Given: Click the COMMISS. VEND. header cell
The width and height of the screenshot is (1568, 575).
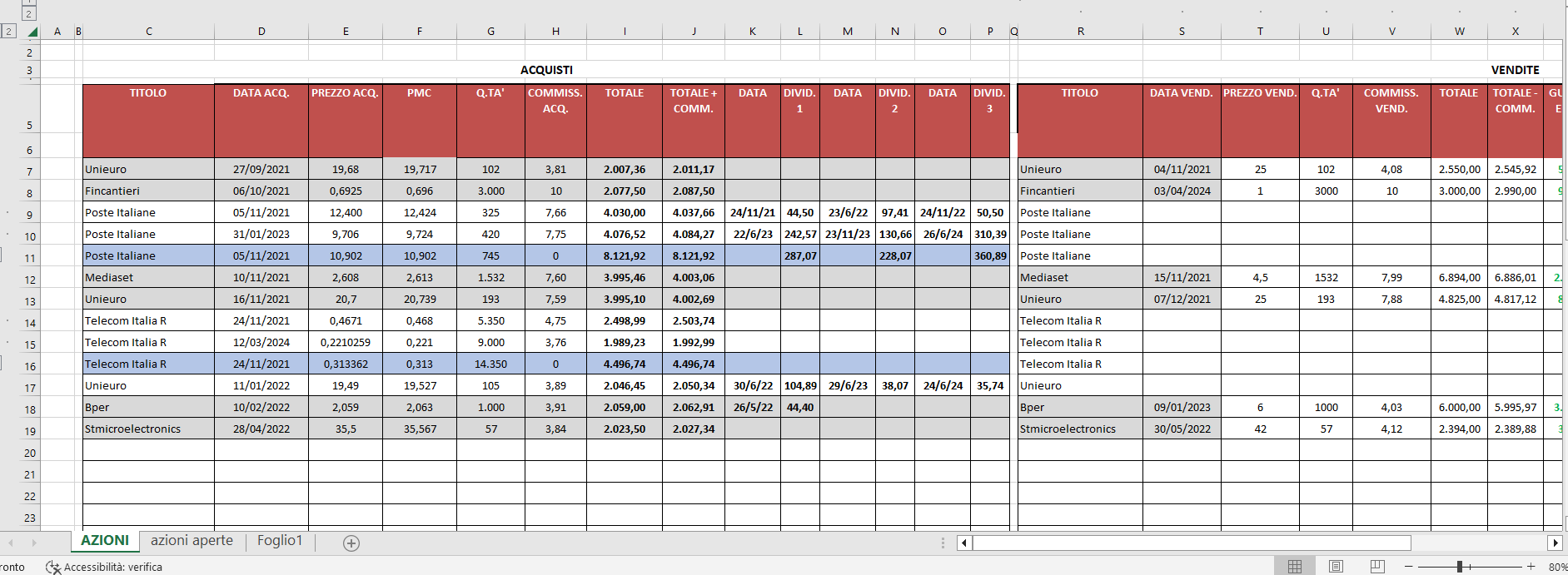Looking at the screenshot, I should 1391,121.
